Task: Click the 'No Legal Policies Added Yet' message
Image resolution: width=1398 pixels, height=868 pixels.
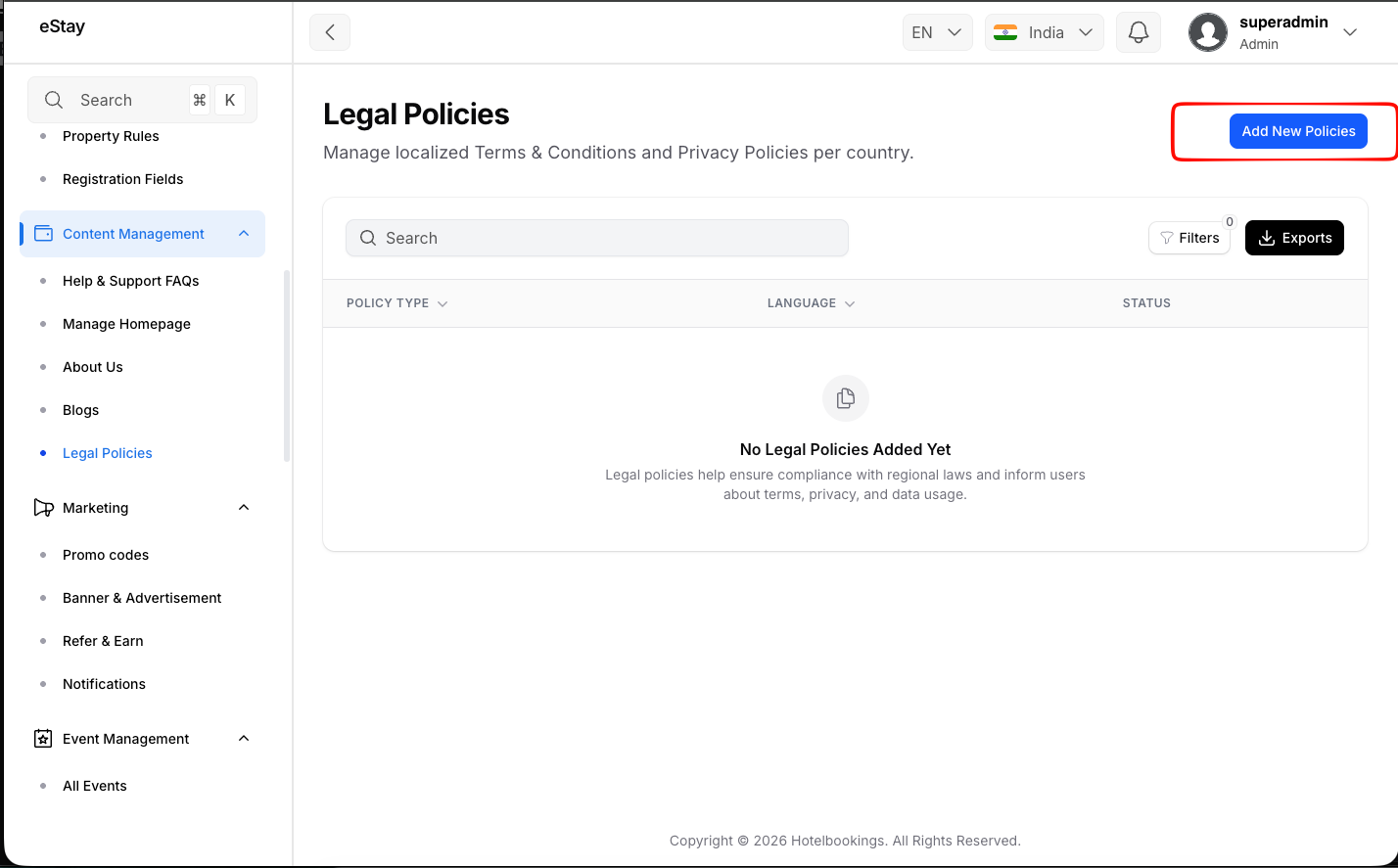Action: [x=846, y=449]
